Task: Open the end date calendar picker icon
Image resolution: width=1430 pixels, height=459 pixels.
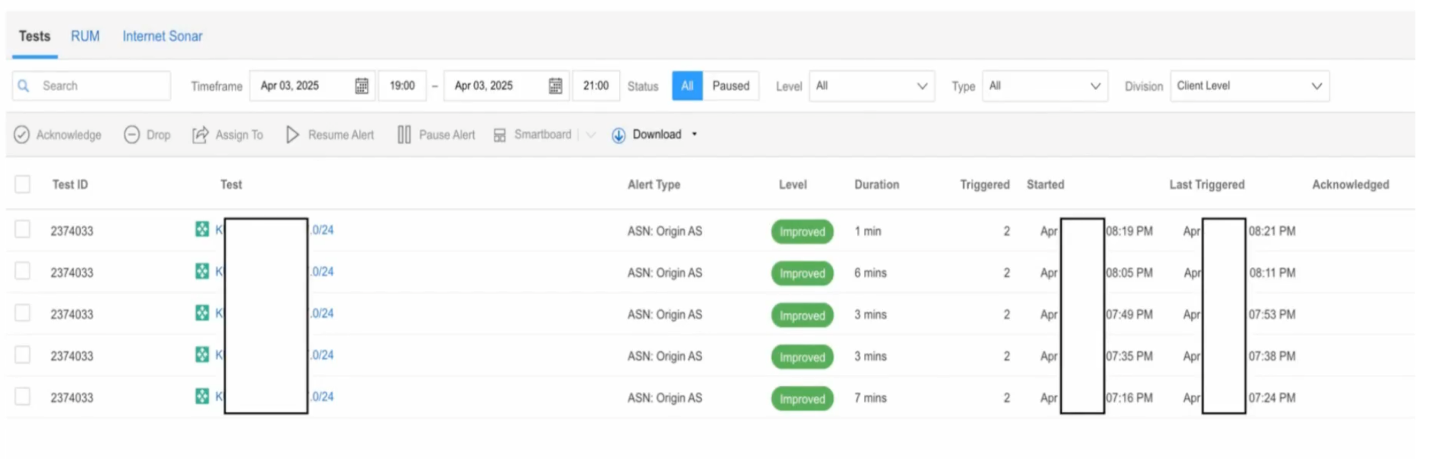Action: [555, 86]
